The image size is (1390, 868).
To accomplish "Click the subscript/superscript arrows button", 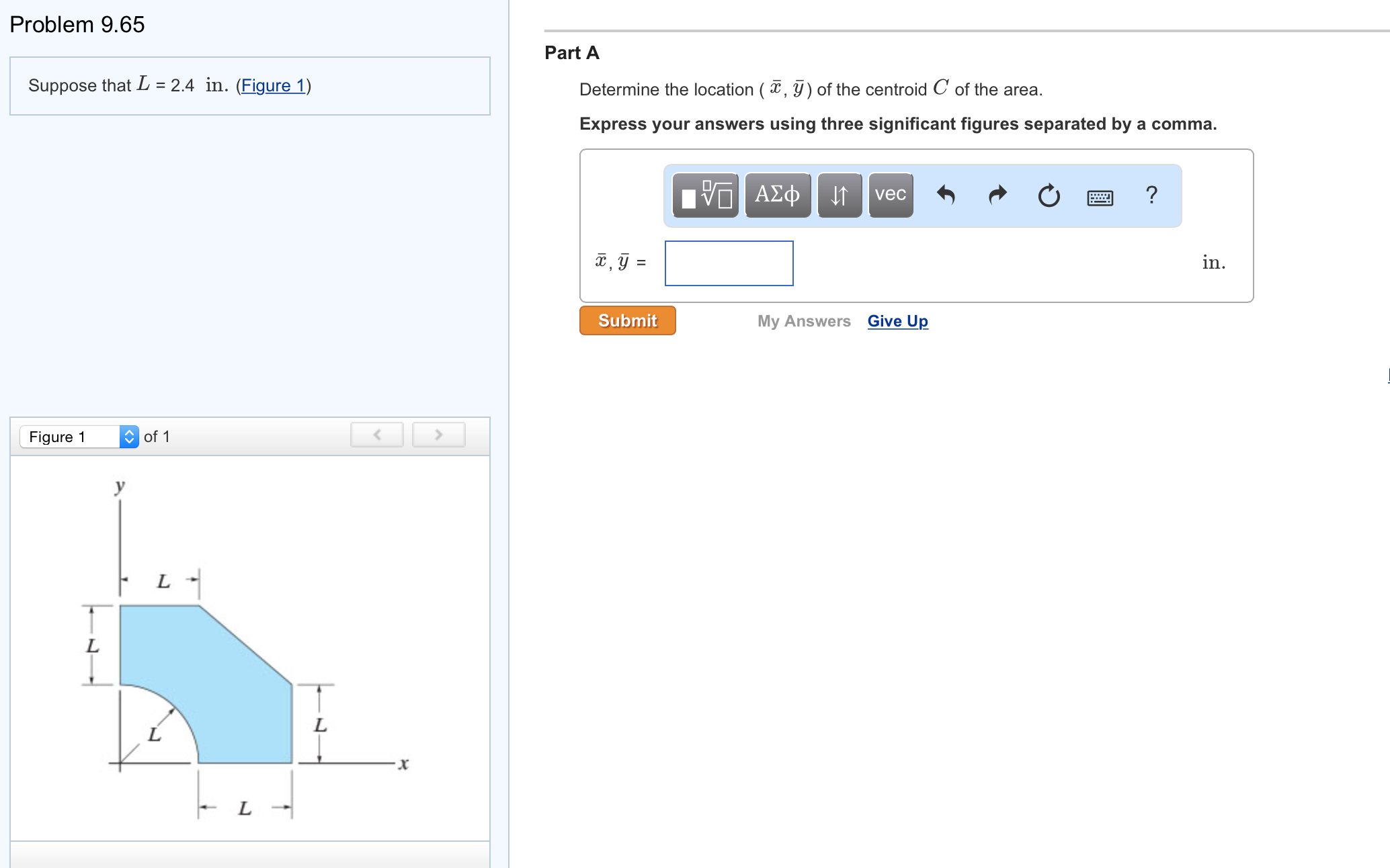I will point(840,196).
